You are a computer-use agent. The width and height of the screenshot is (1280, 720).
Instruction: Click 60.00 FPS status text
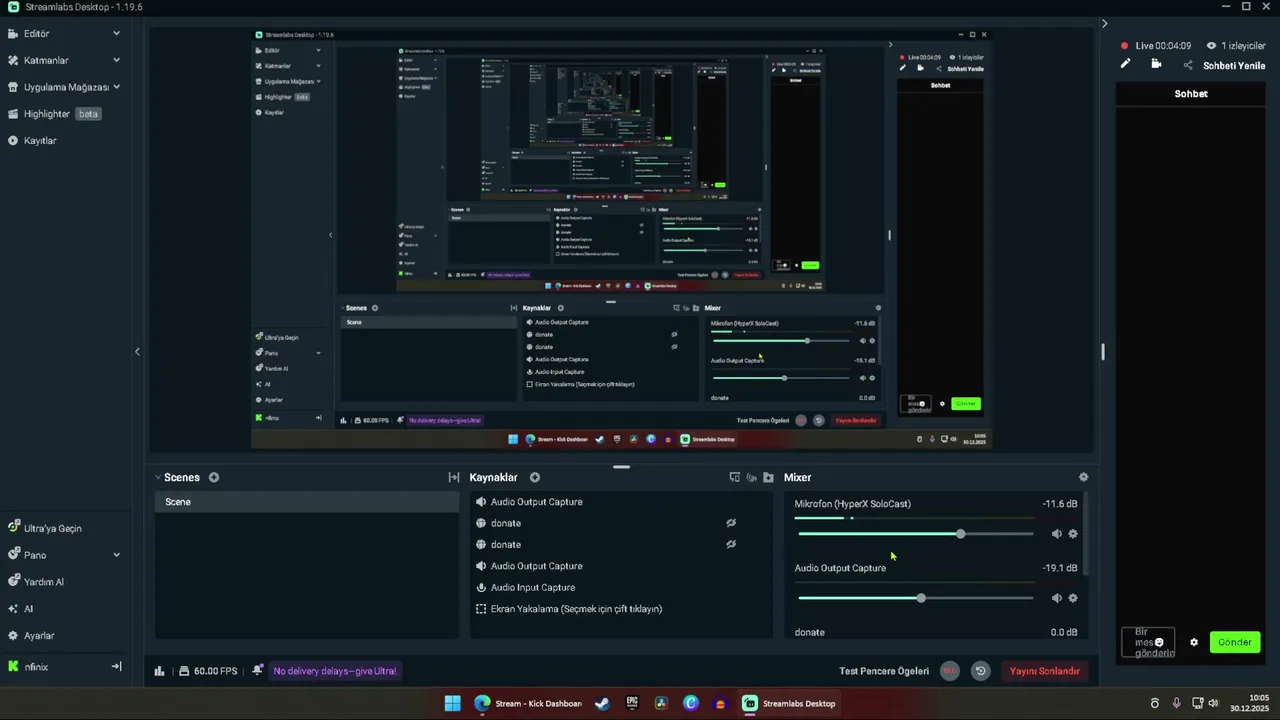point(215,671)
